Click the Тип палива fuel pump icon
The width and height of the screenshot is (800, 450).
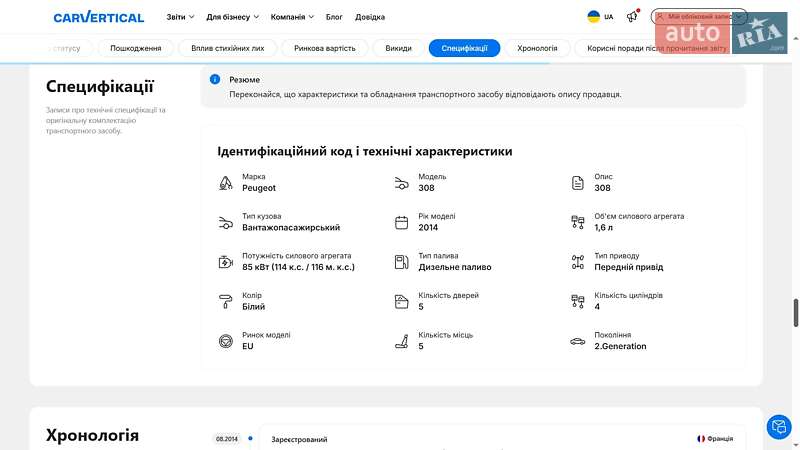[x=402, y=262]
